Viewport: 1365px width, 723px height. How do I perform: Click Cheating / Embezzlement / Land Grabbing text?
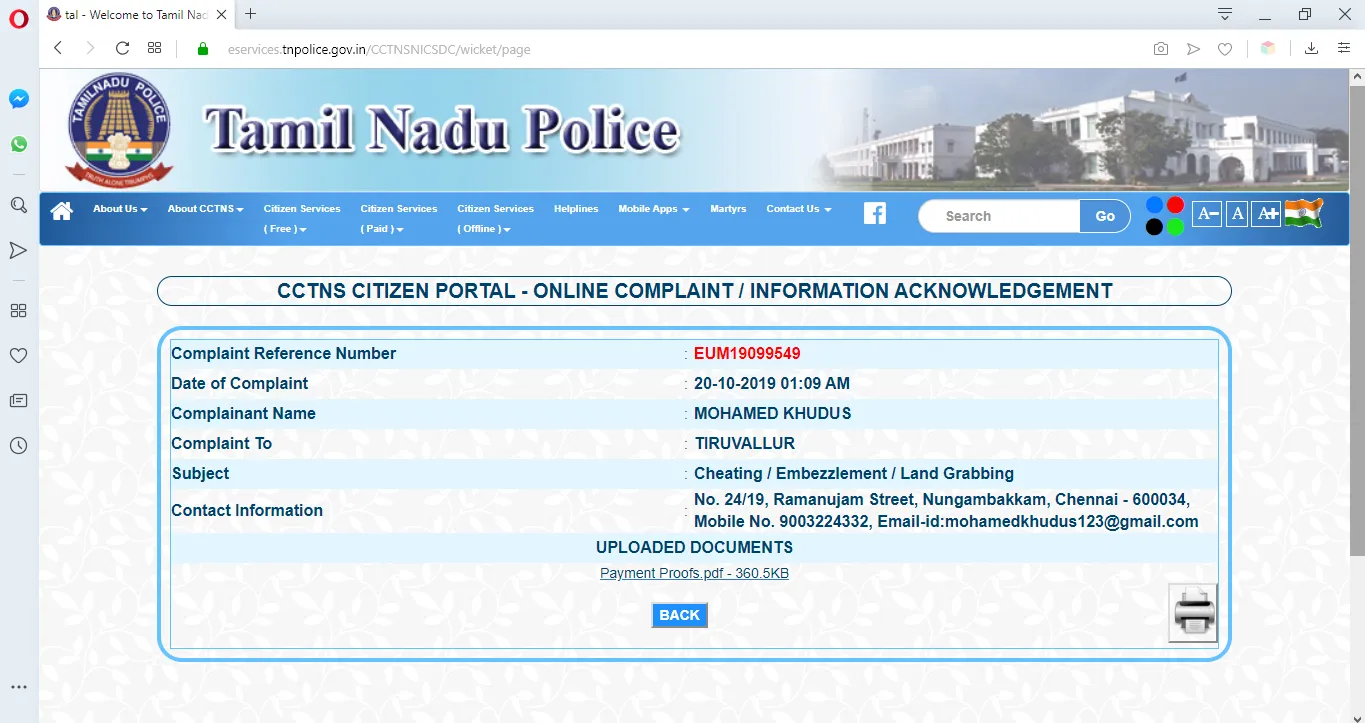click(x=854, y=473)
